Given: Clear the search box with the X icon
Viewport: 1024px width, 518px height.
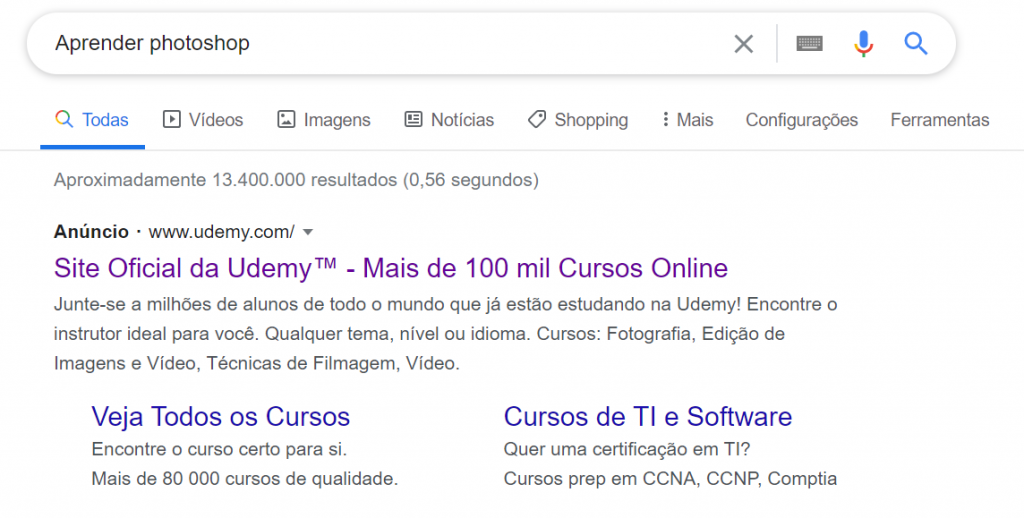Looking at the screenshot, I should tap(743, 44).
